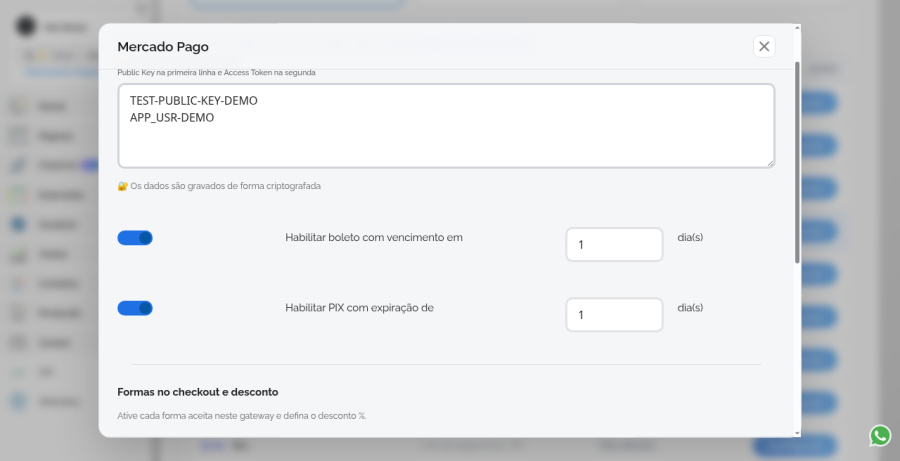Focus the PIX expiração days field
The image size is (900, 461).
[614, 315]
